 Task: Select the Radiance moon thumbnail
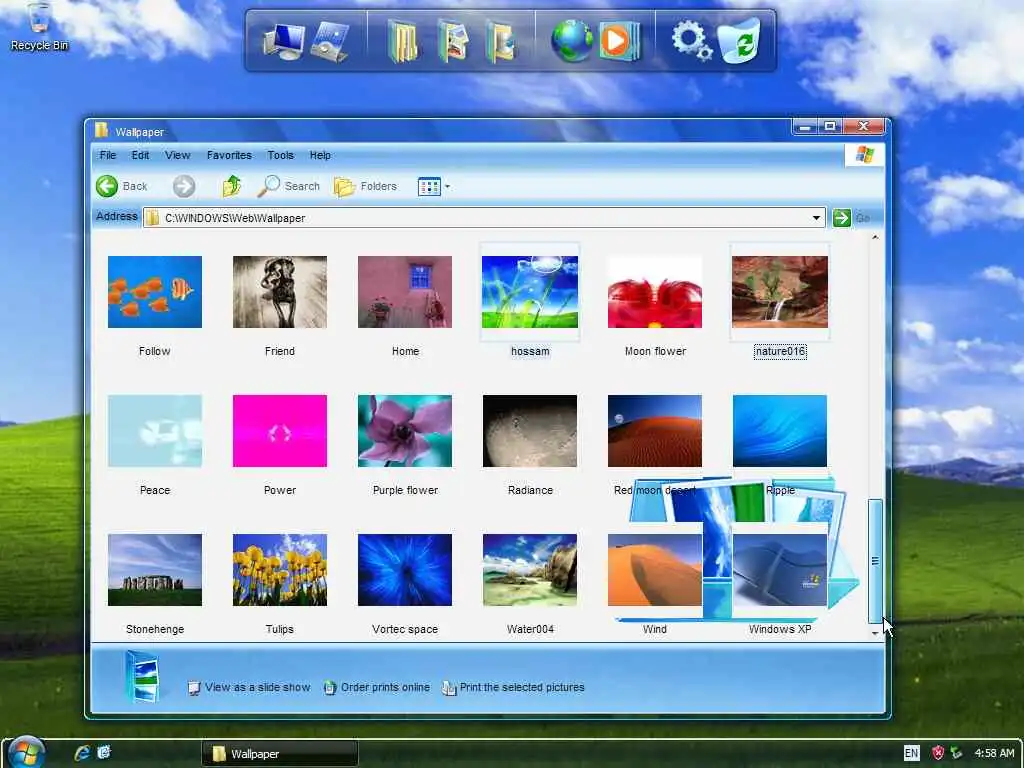coord(530,431)
